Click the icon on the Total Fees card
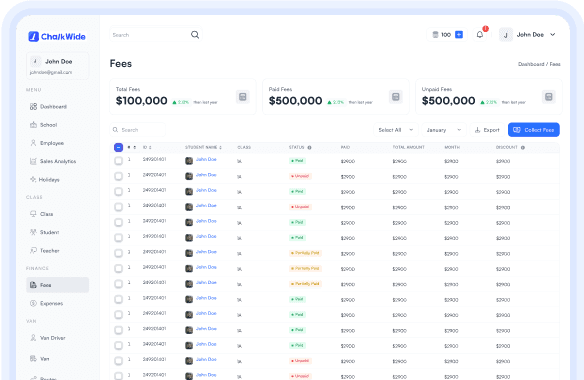The image size is (584, 380). pos(243,97)
